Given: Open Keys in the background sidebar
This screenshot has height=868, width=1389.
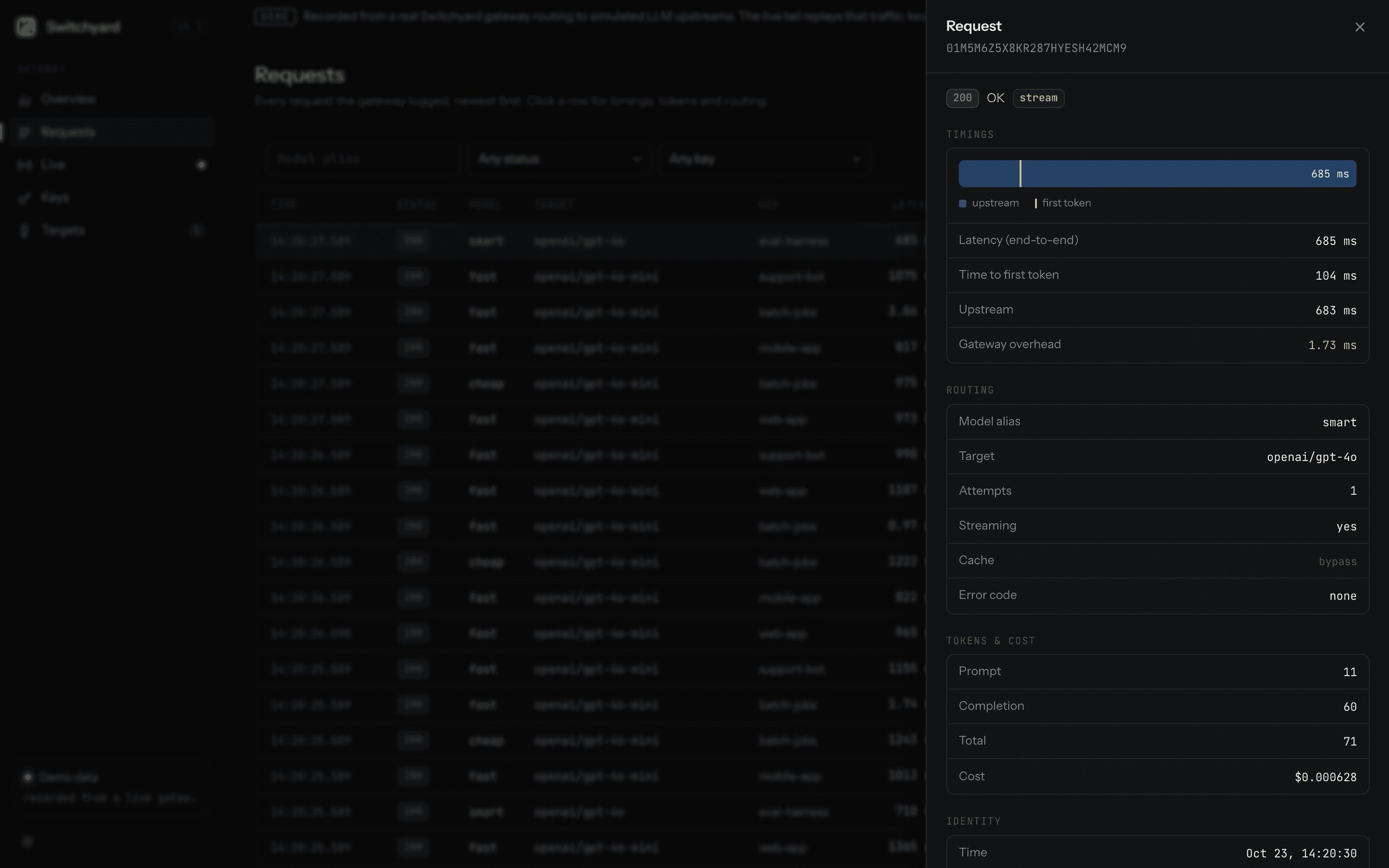Looking at the screenshot, I should click(x=112, y=198).
